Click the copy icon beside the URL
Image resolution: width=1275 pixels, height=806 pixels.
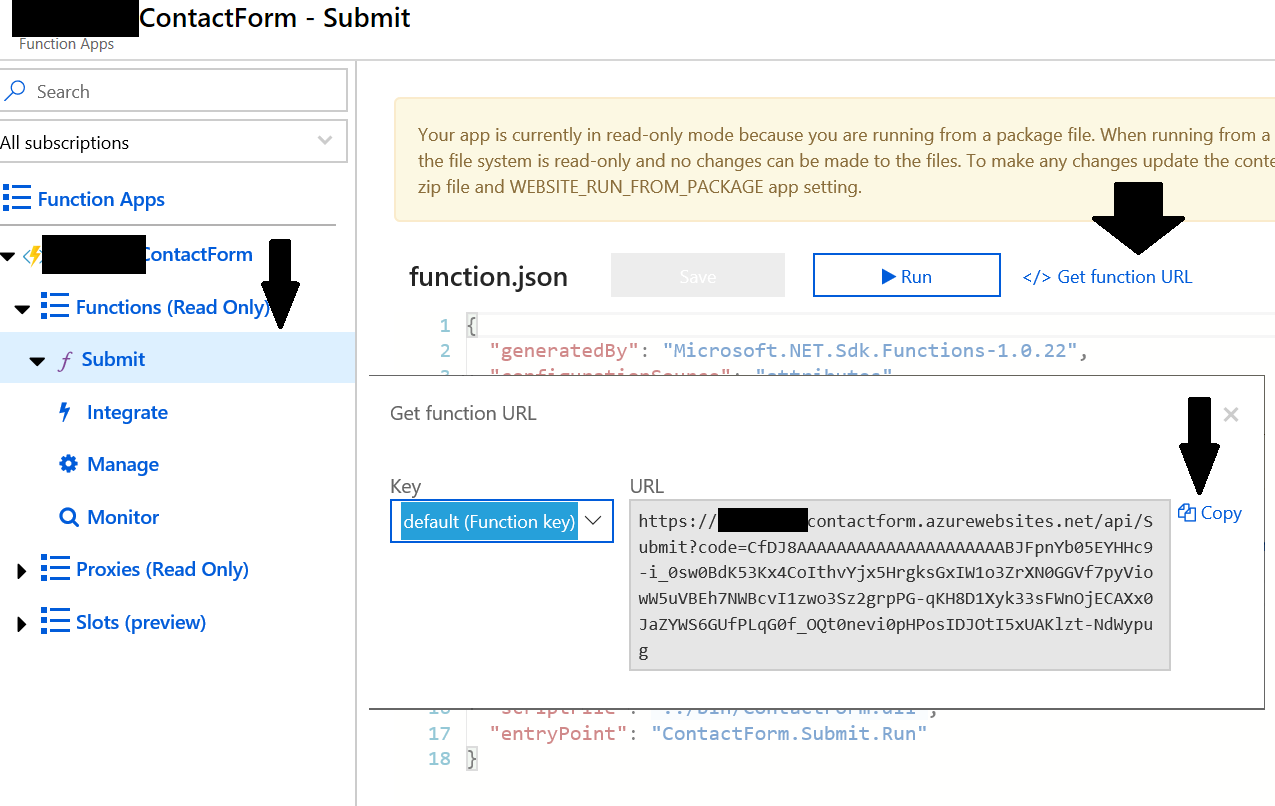[x=1187, y=513]
